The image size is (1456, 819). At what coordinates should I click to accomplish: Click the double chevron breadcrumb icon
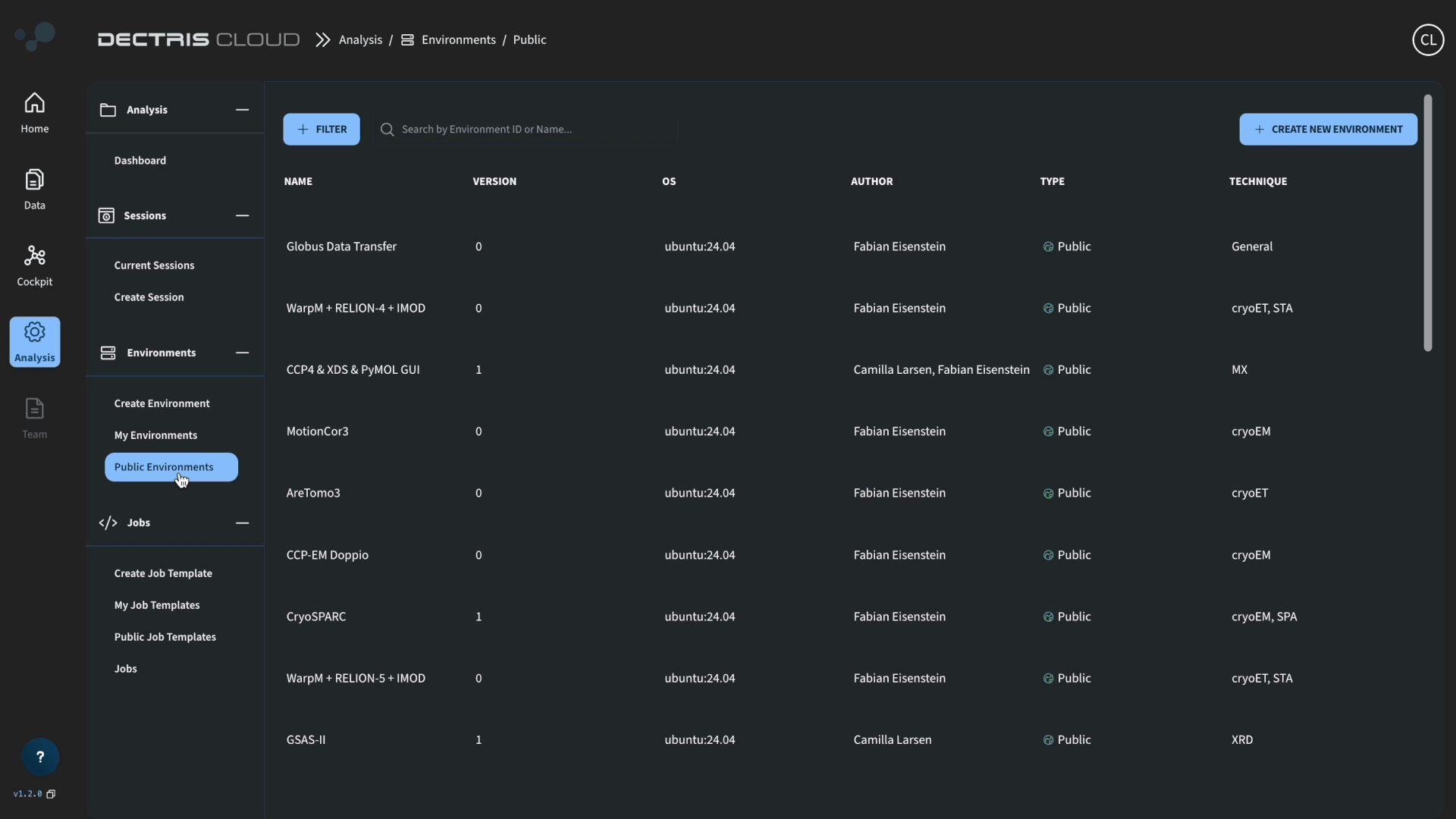tap(323, 39)
